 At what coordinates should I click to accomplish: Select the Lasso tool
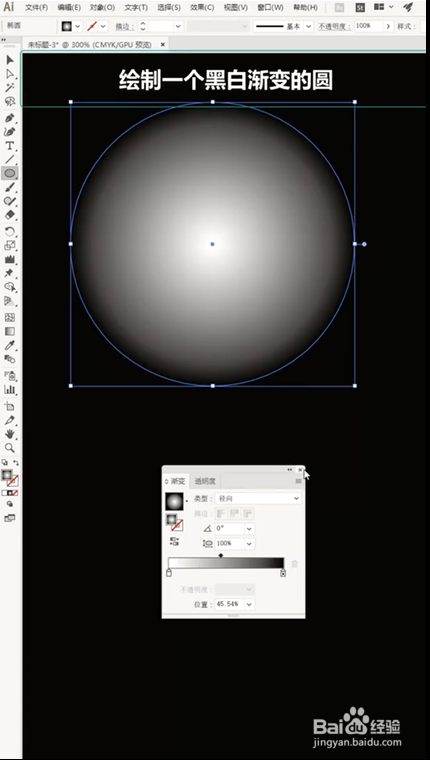(10, 101)
